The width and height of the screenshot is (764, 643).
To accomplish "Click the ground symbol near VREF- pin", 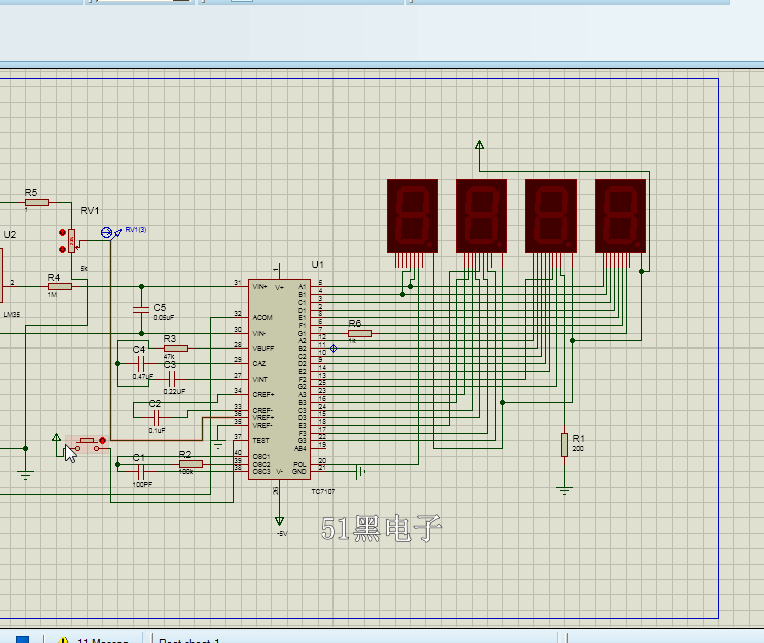I will tap(218, 445).
